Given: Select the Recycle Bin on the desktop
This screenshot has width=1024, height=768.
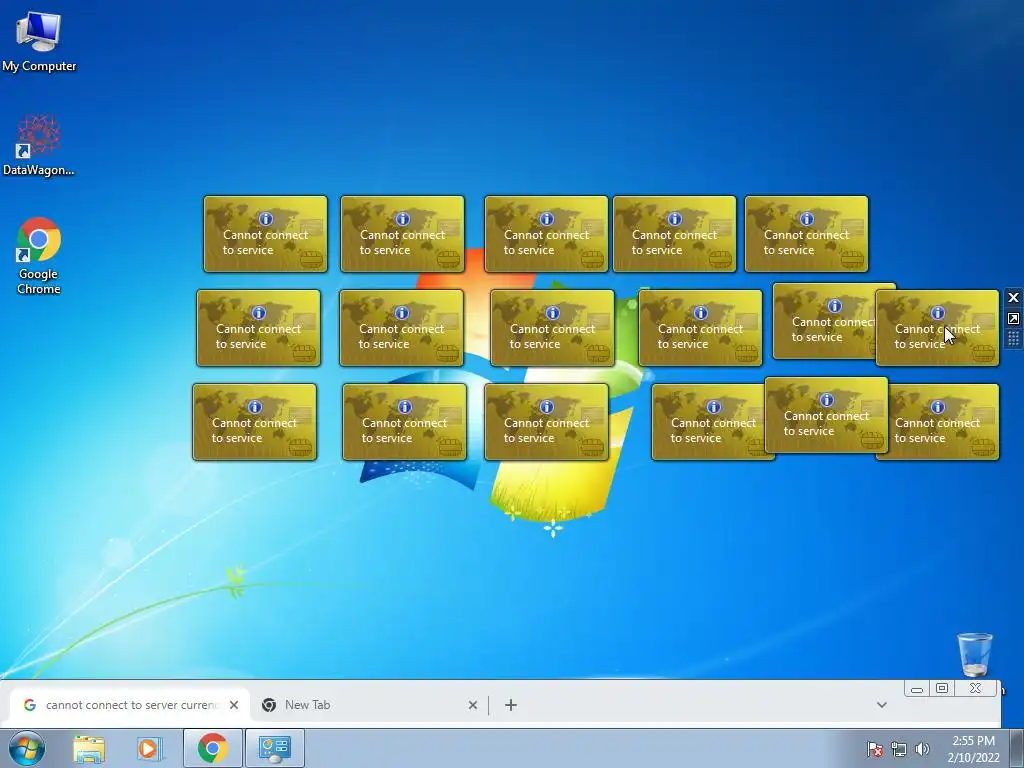Looking at the screenshot, I should click(x=974, y=654).
